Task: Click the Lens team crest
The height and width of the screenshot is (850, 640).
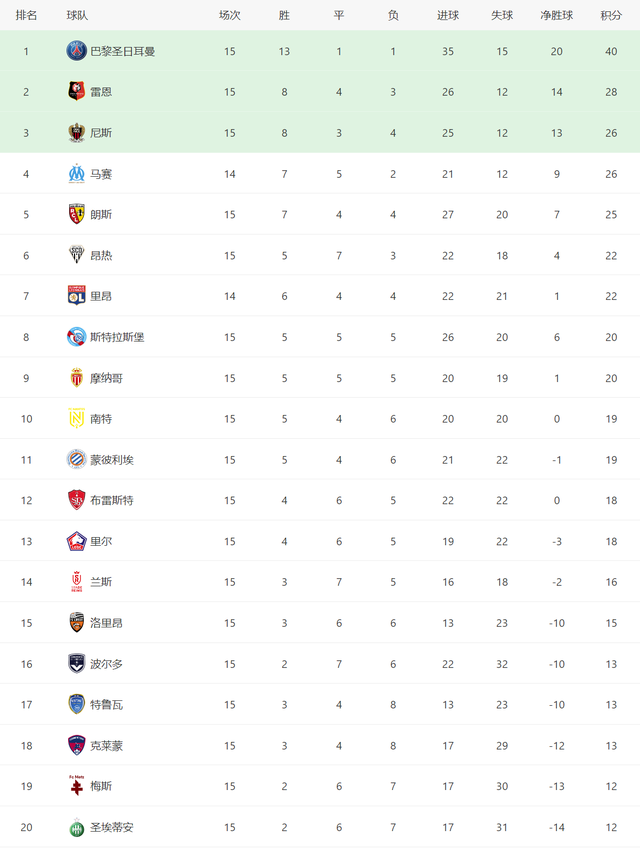Action: [76, 214]
